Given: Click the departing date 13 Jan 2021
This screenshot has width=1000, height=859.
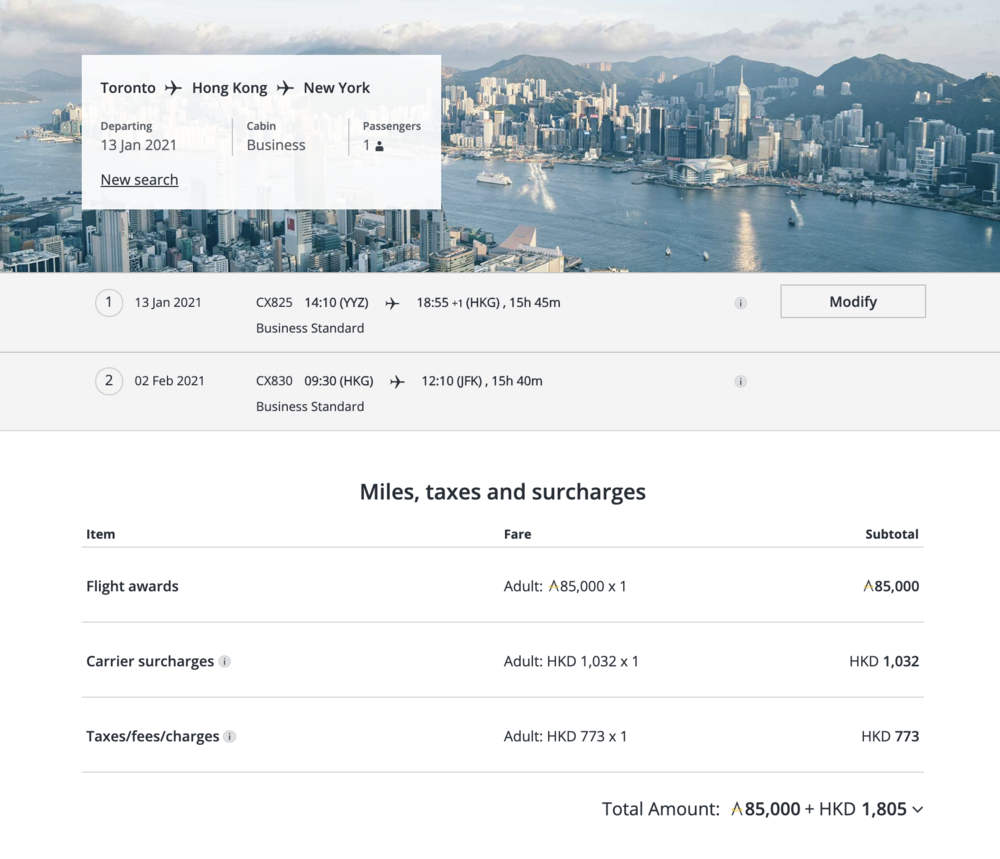Looking at the screenshot, I should (x=139, y=145).
